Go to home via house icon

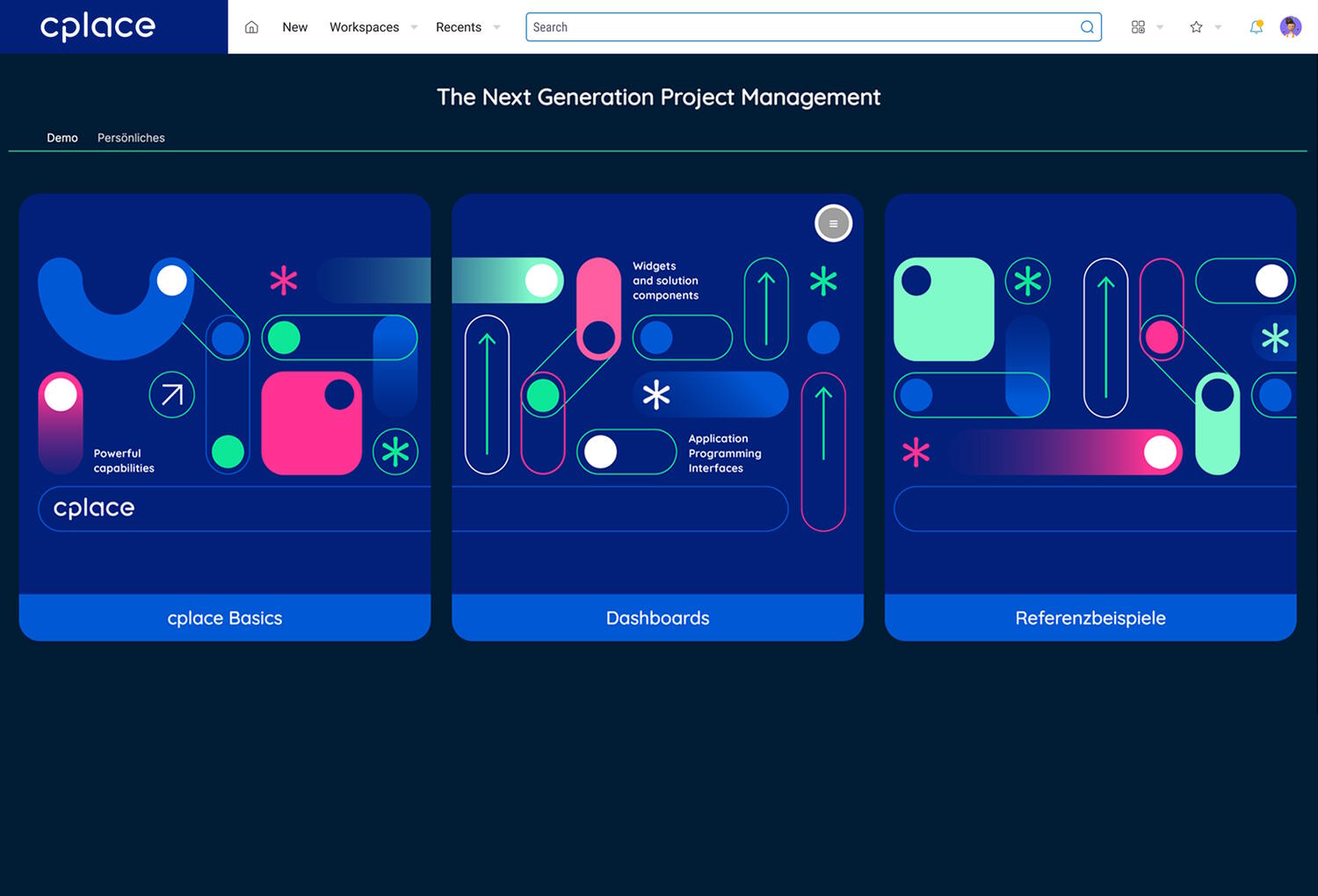[251, 27]
